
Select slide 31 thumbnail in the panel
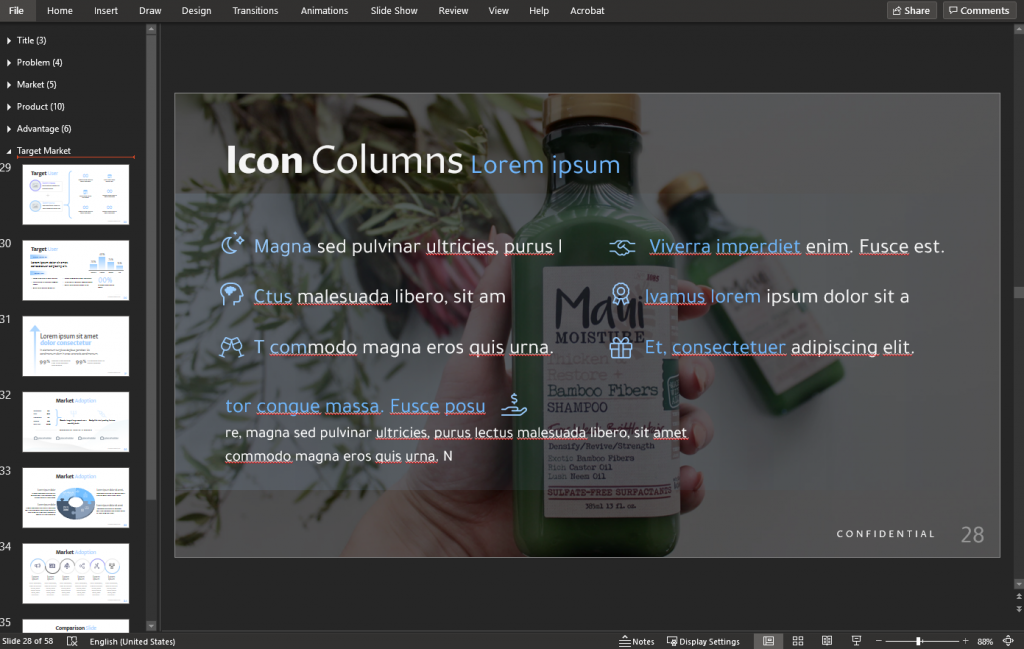click(76, 345)
